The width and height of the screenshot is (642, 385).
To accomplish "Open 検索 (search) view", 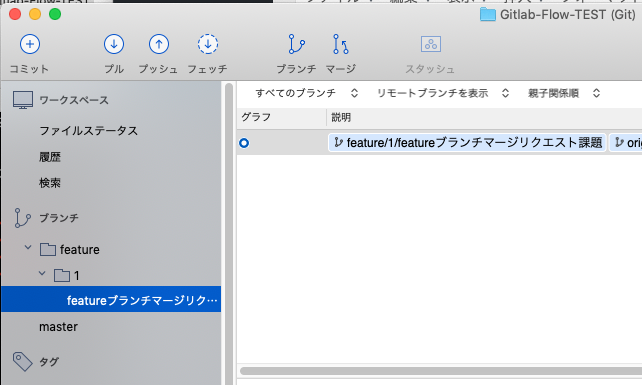I will tap(50, 183).
